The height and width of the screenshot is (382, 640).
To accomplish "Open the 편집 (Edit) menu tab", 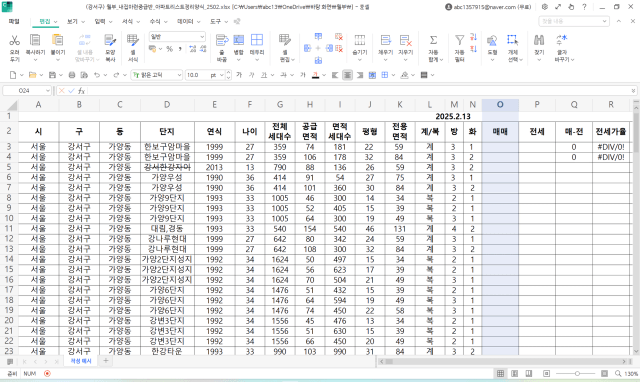I will pyautogui.click(x=45, y=21).
